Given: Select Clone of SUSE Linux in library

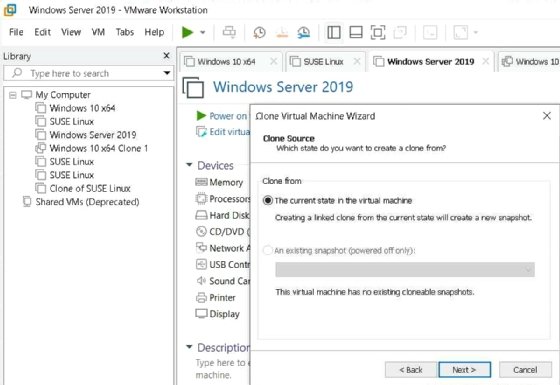Looking at the screenshot, I should click(90, 188).
